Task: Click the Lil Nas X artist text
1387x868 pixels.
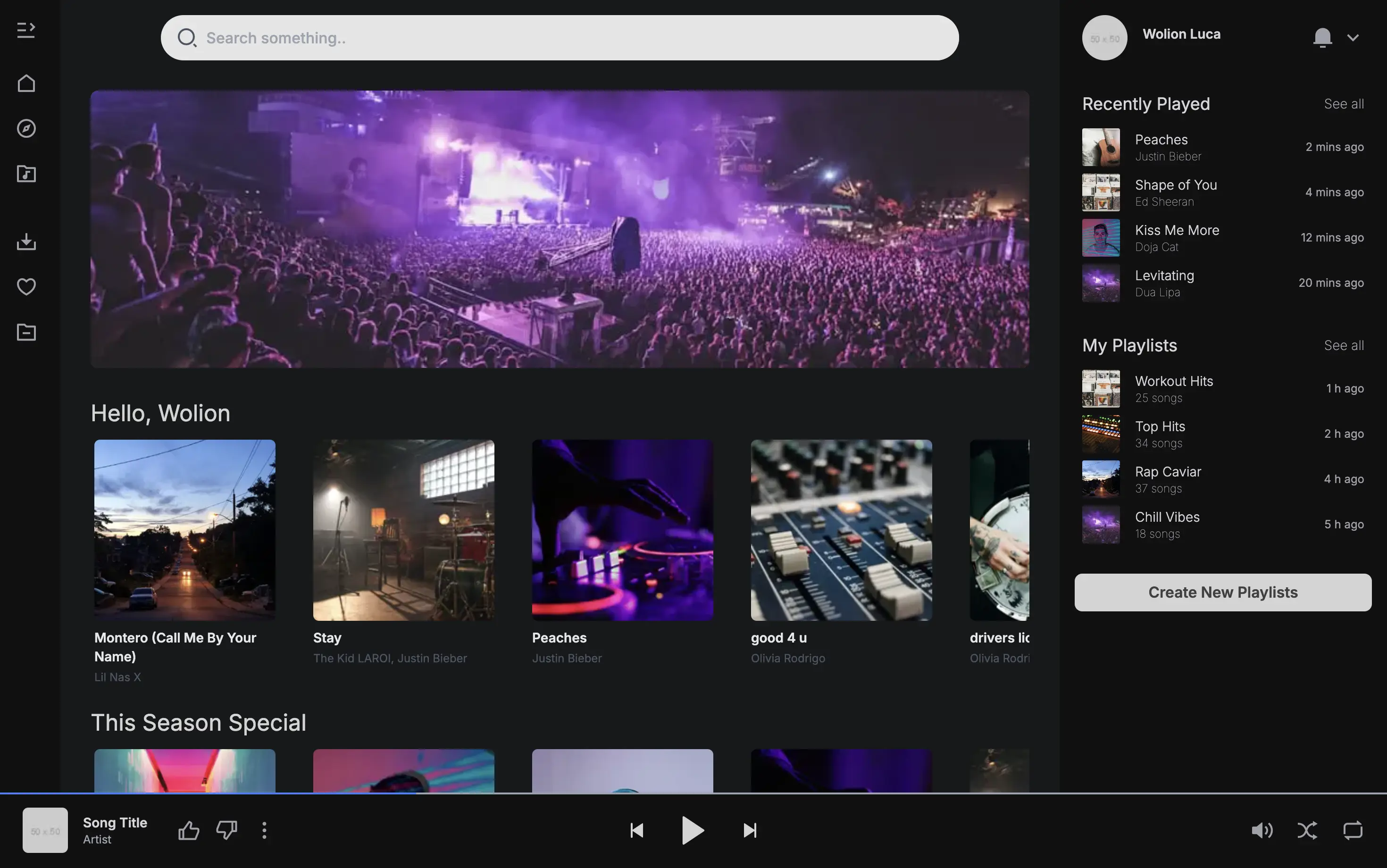Action: pos(117,677)
